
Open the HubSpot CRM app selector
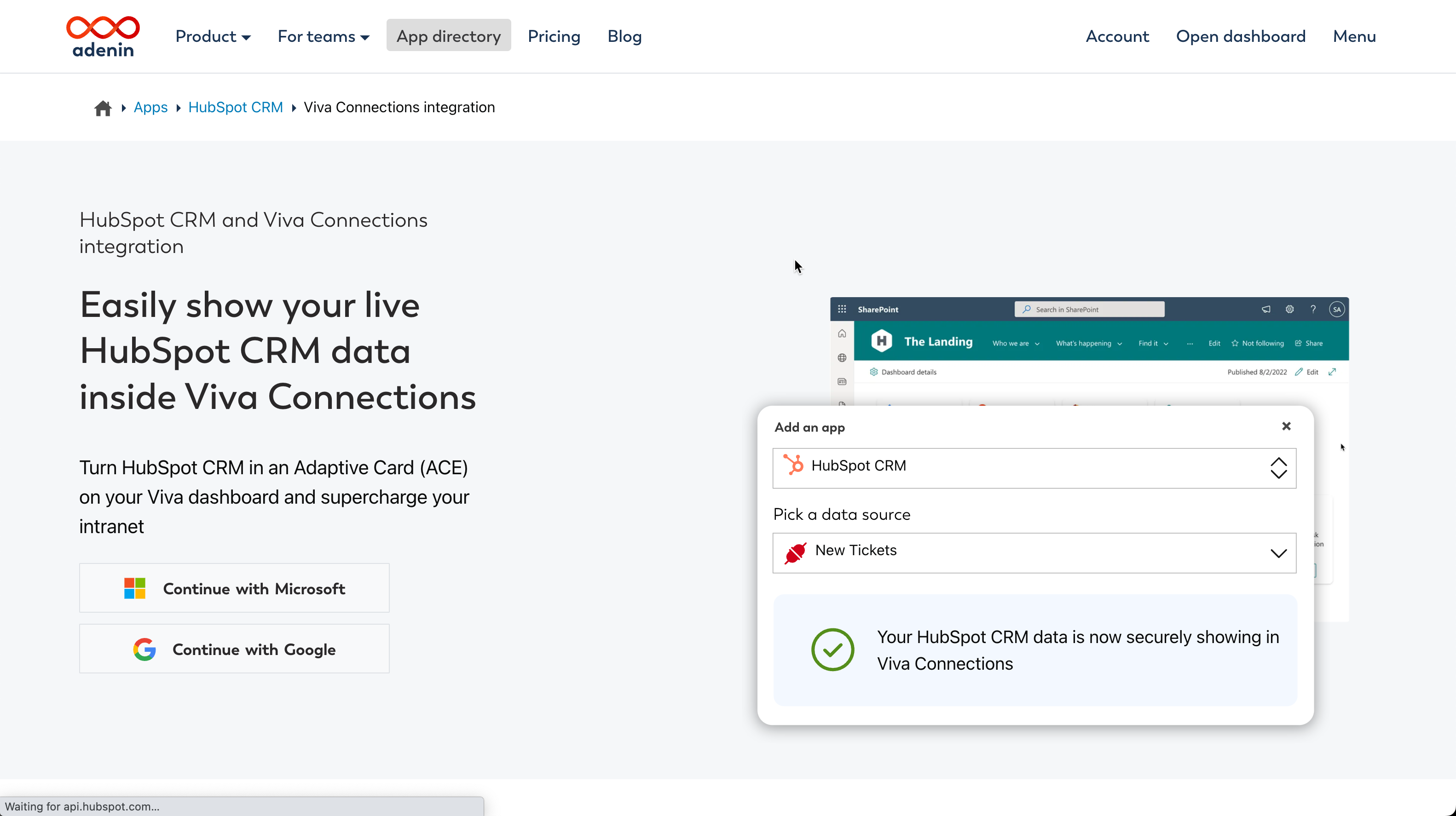1034,468
